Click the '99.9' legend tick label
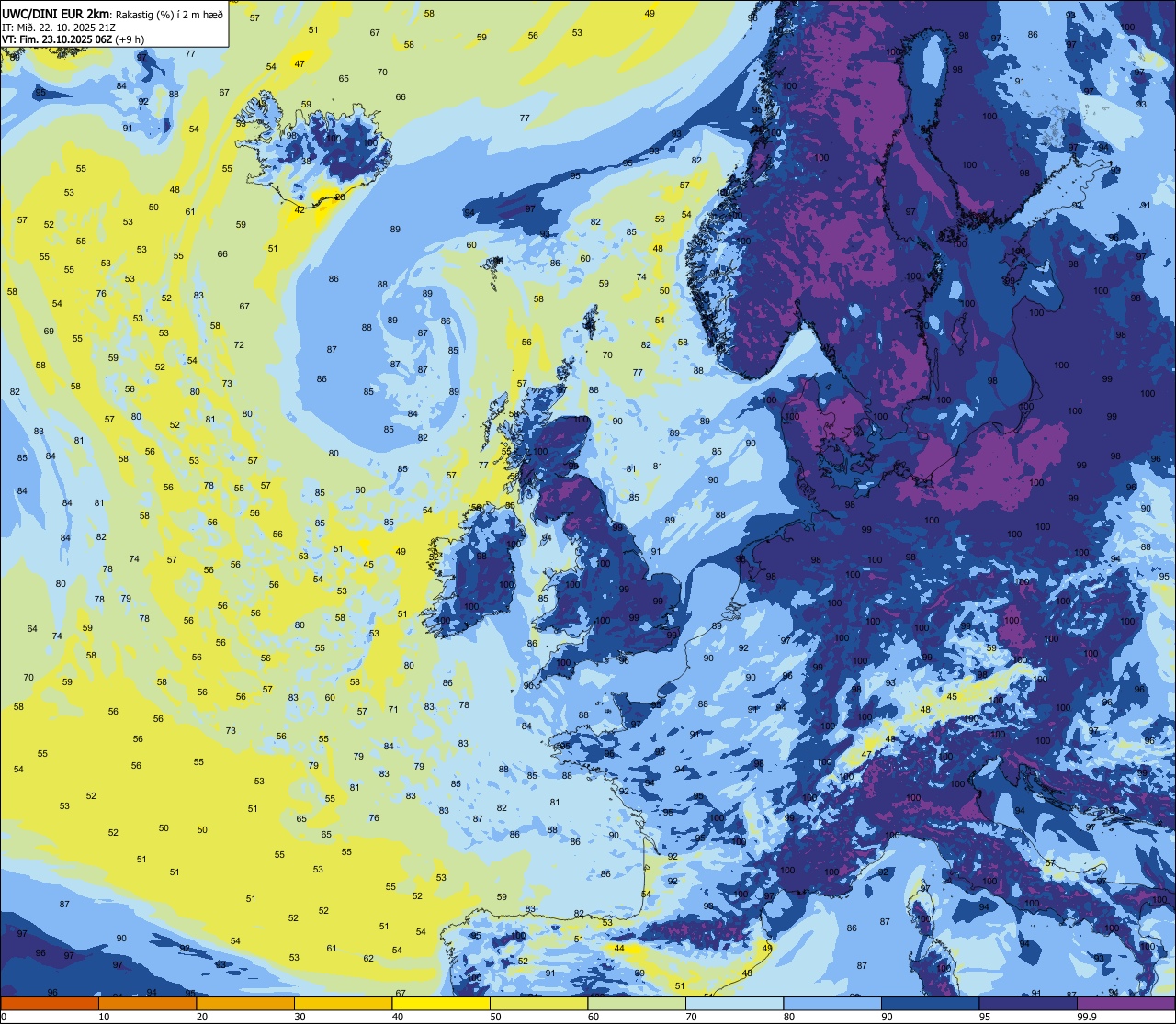The image size is (1176, 1024). (x=1088, y=1017)
